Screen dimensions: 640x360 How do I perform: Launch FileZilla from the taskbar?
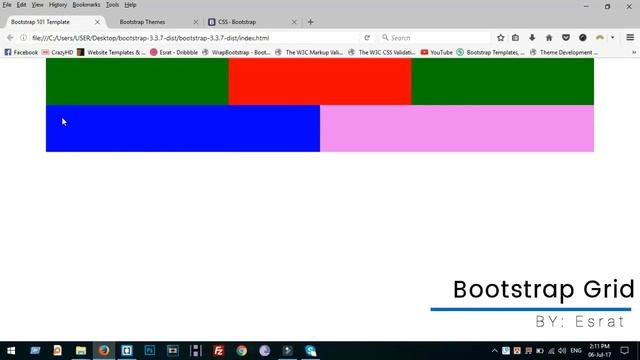point(219,351)
